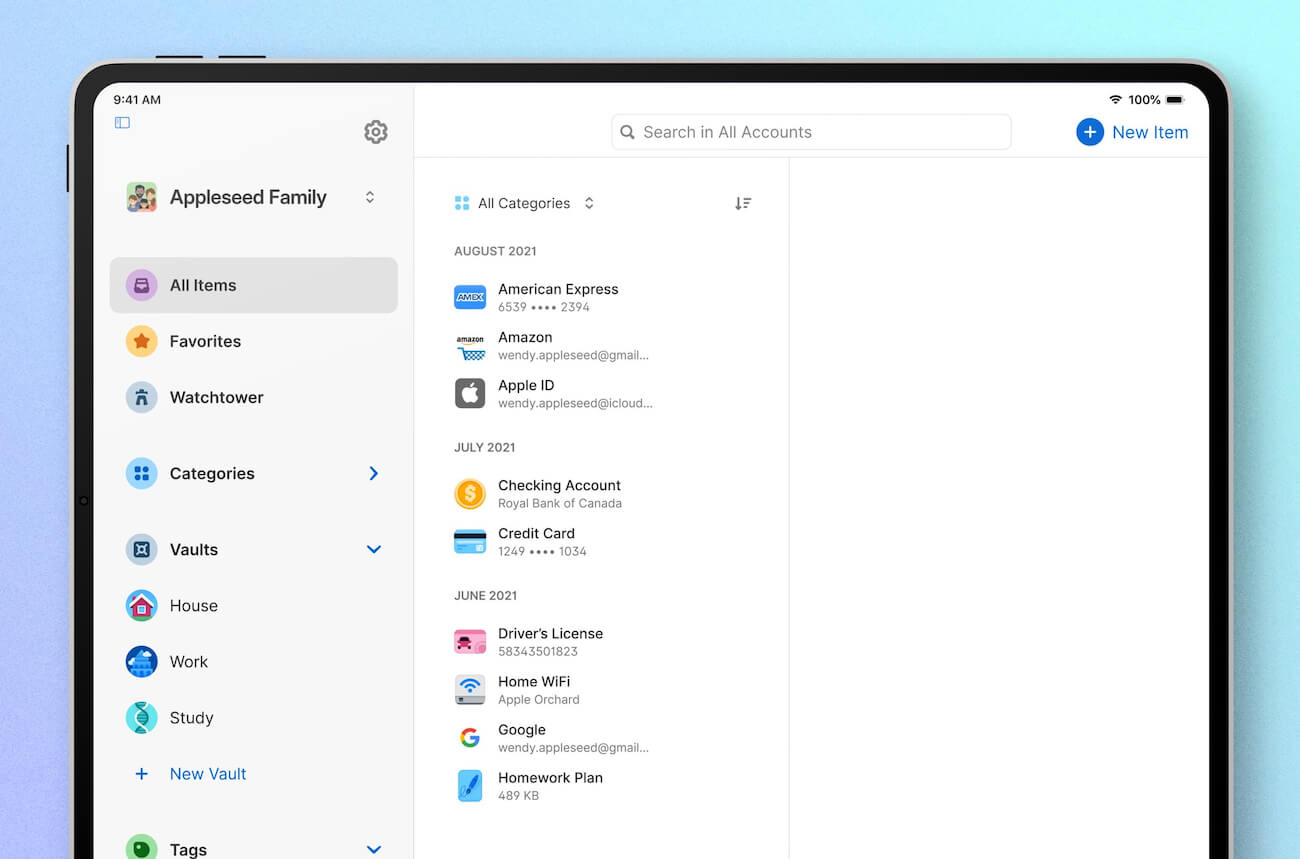
Task: Open the settings gear
Action: (x=375, y=131)
